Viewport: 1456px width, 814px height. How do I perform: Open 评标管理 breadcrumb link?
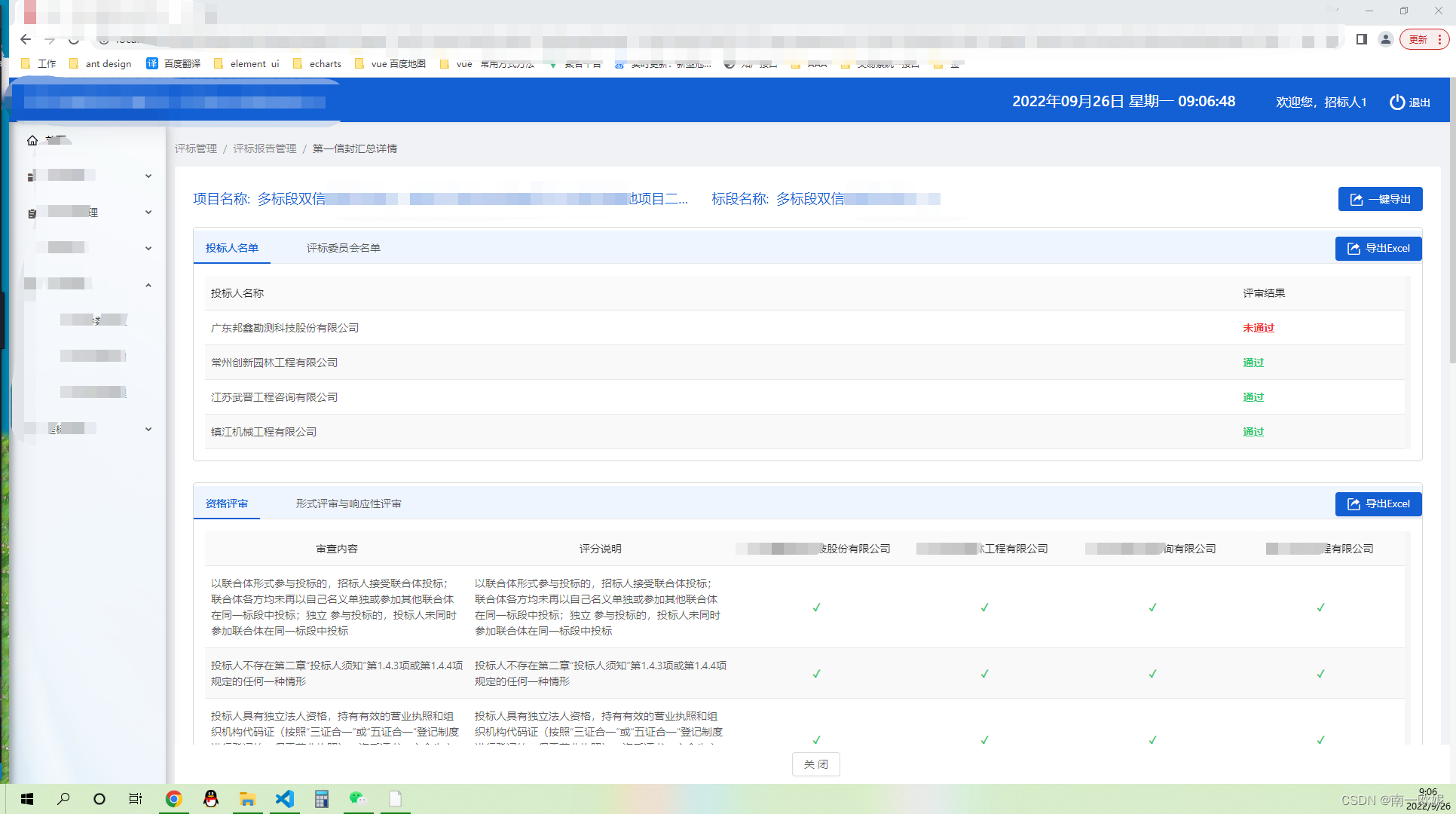coord(196,148)
